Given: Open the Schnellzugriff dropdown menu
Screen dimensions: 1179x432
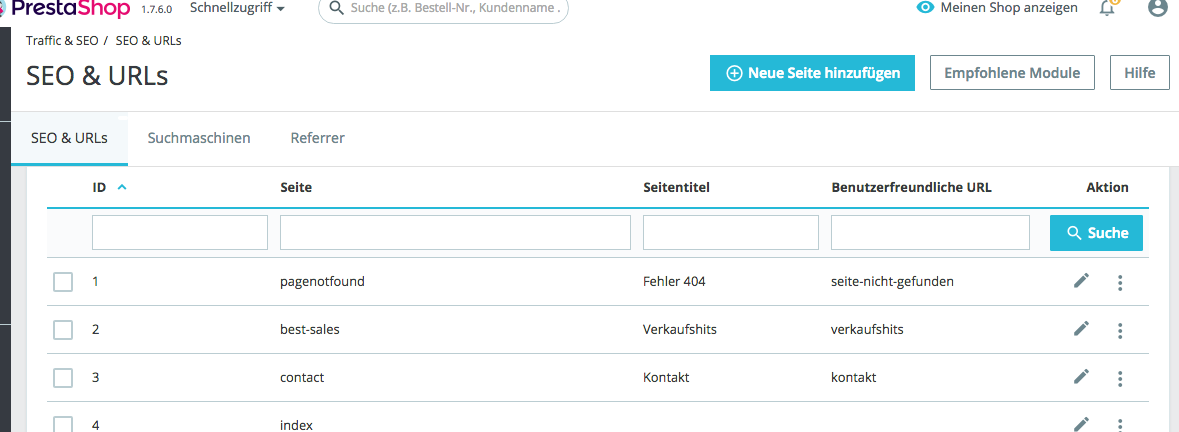Looking at the screenshot, I should coord(237,8).
